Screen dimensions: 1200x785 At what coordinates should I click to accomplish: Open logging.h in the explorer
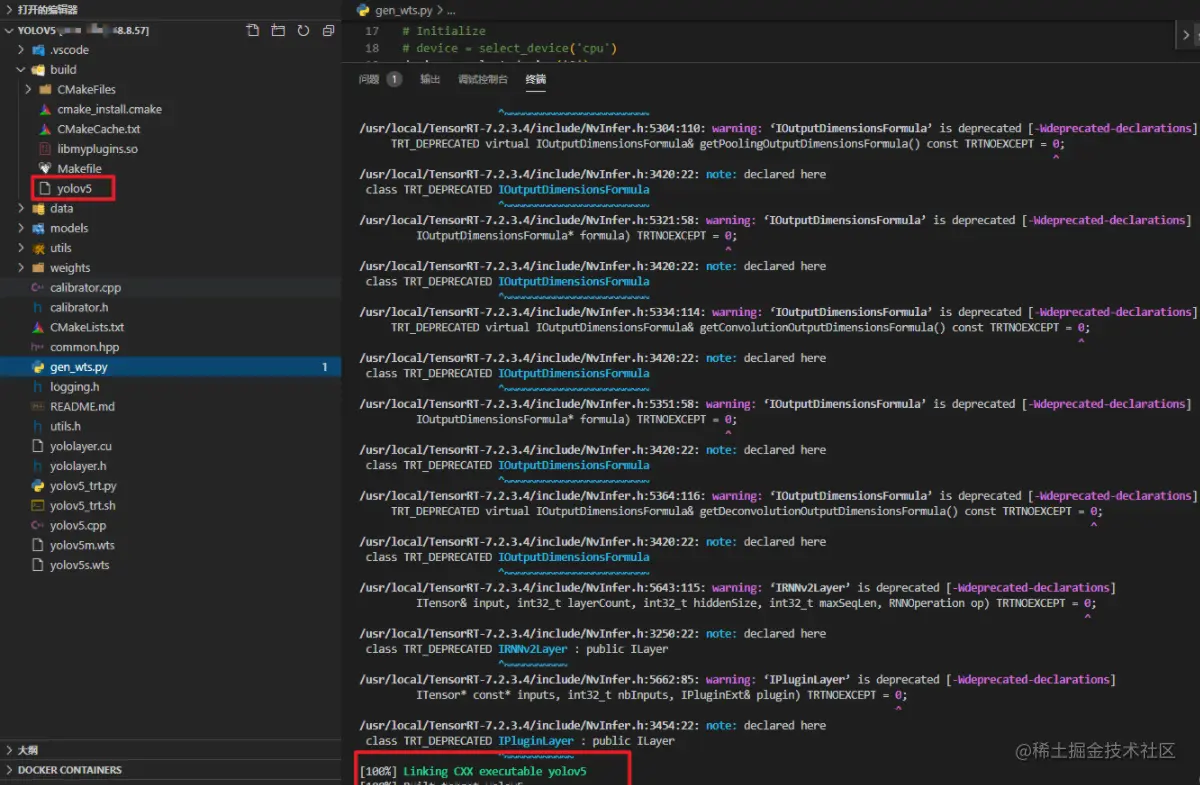tap(75, 386)
